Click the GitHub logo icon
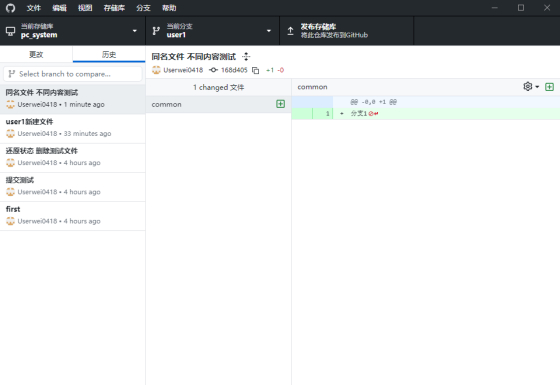The image size is (560, 385). pos(10,8)
